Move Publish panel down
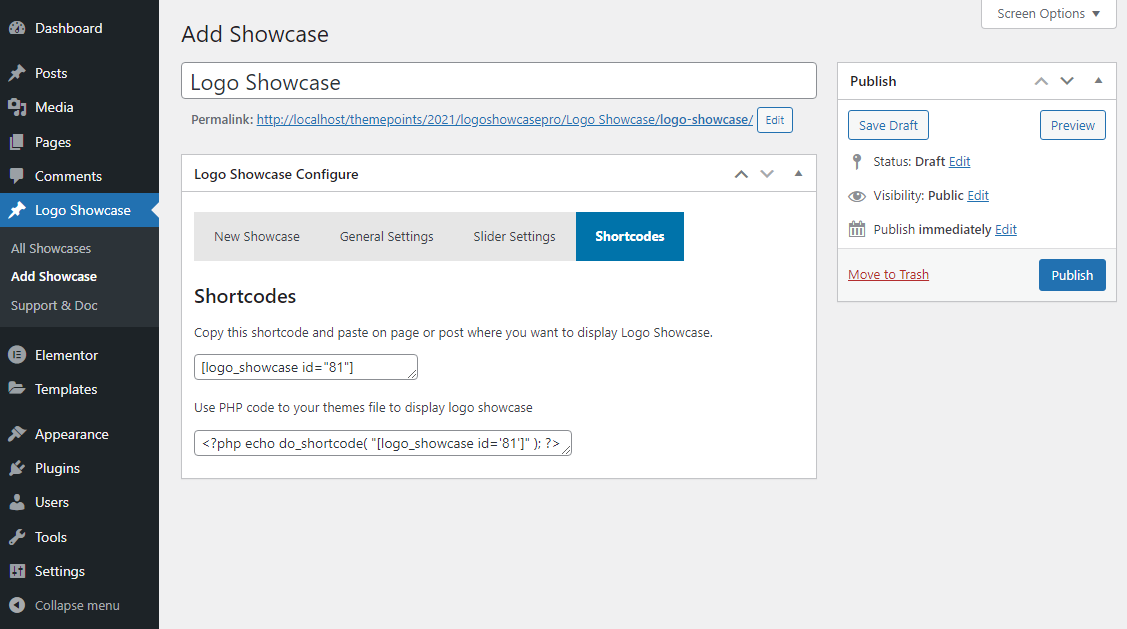 click(x=1067, y=81)
